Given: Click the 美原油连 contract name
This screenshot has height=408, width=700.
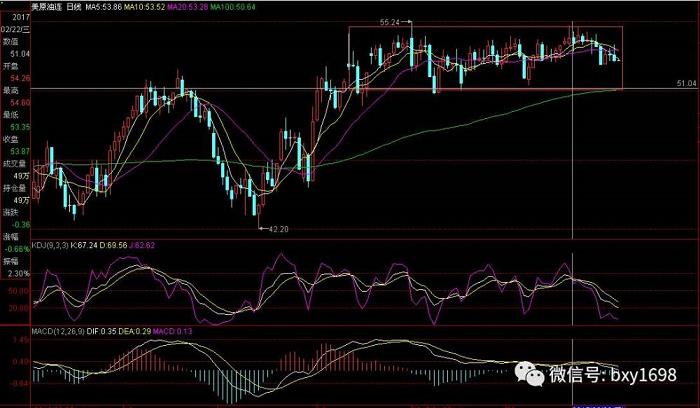Looking at the screenshot, I should tap(46, 8).
